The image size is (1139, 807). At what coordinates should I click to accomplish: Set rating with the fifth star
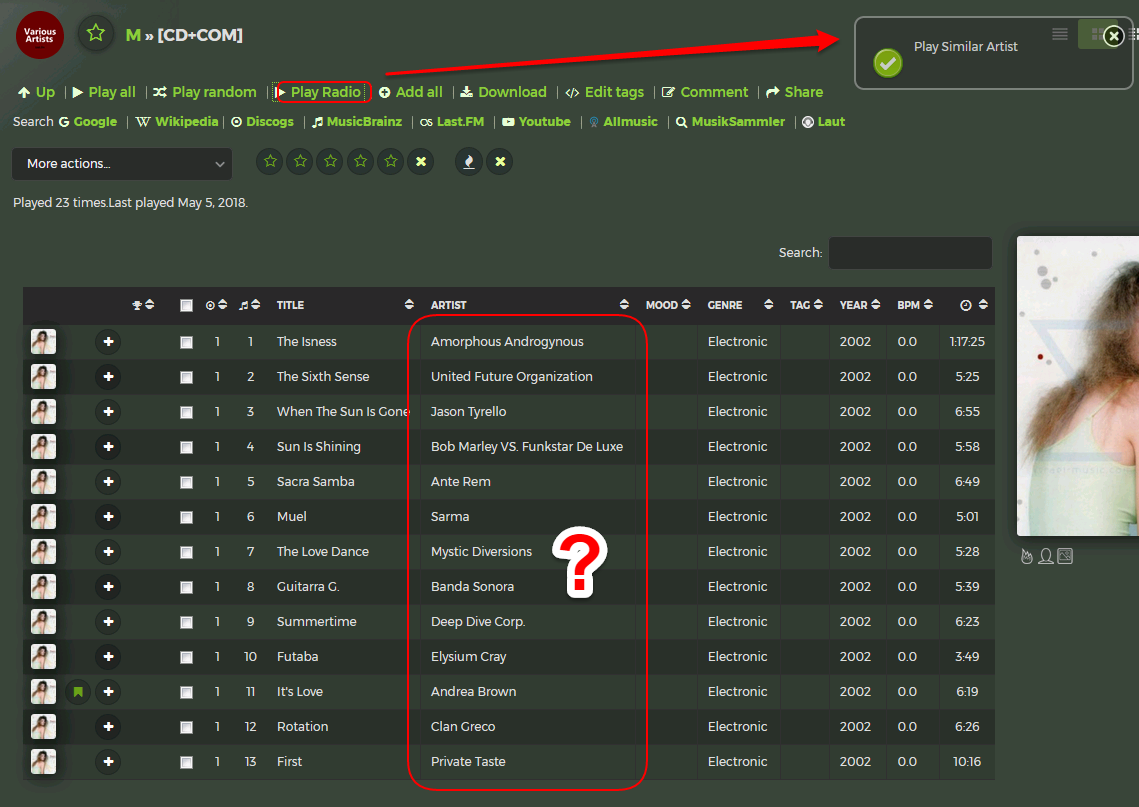(x=391, y=162)
